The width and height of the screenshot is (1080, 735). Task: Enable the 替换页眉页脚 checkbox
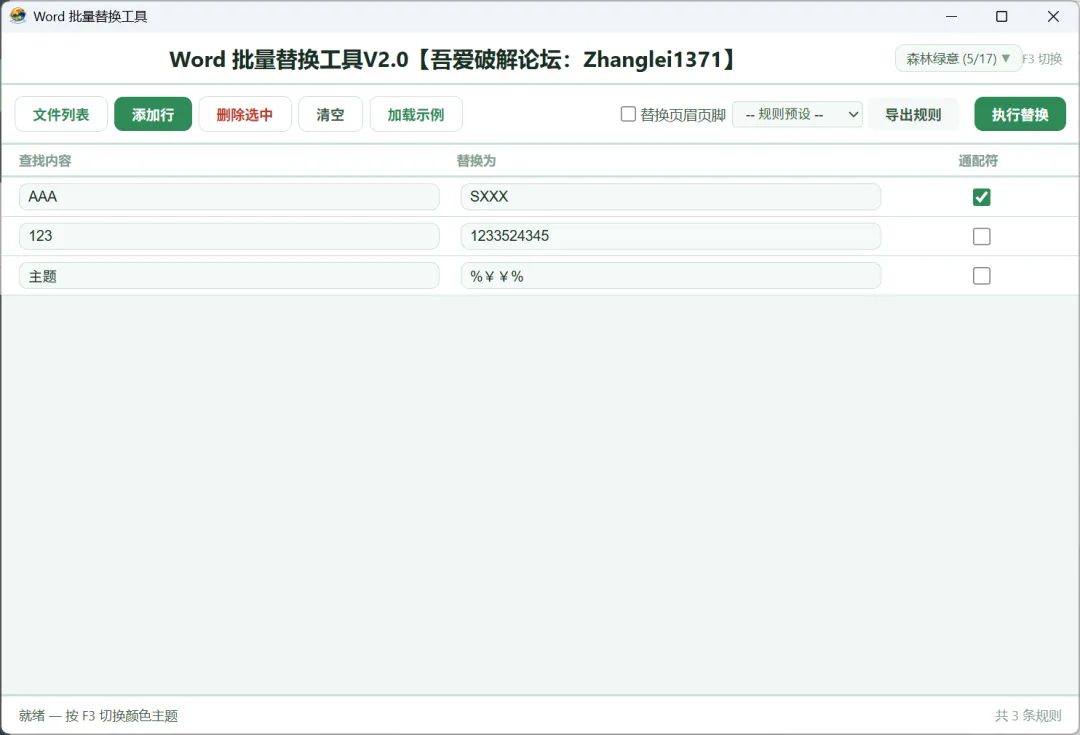pos(628,114)
